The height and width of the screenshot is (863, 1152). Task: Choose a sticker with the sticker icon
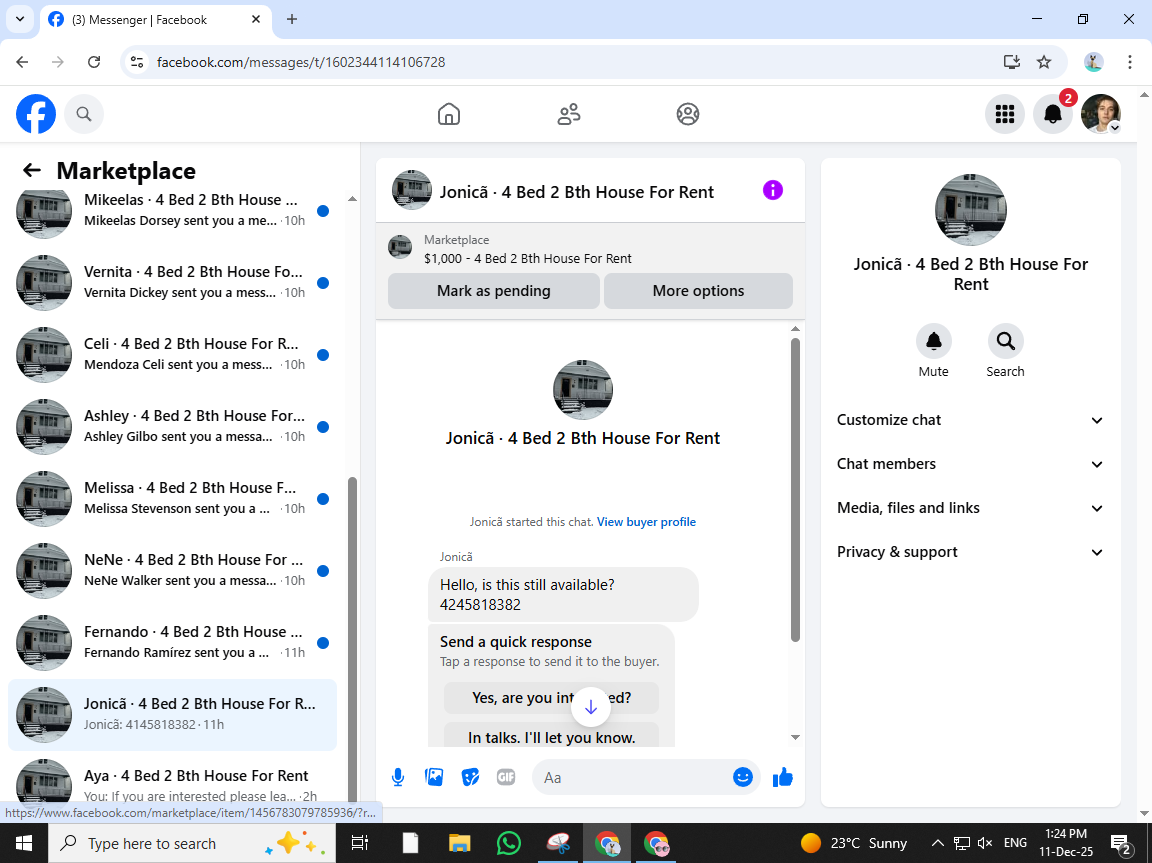pos(470,777)
